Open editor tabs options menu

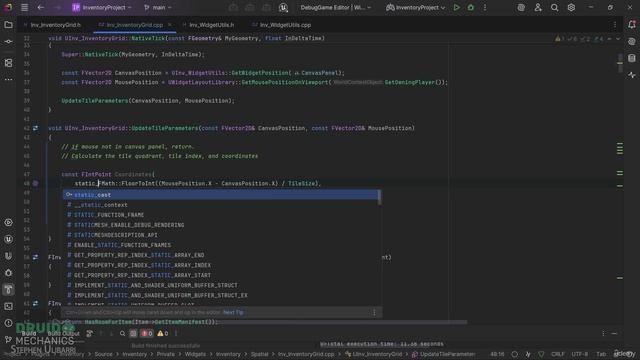[x=615, y=25]
